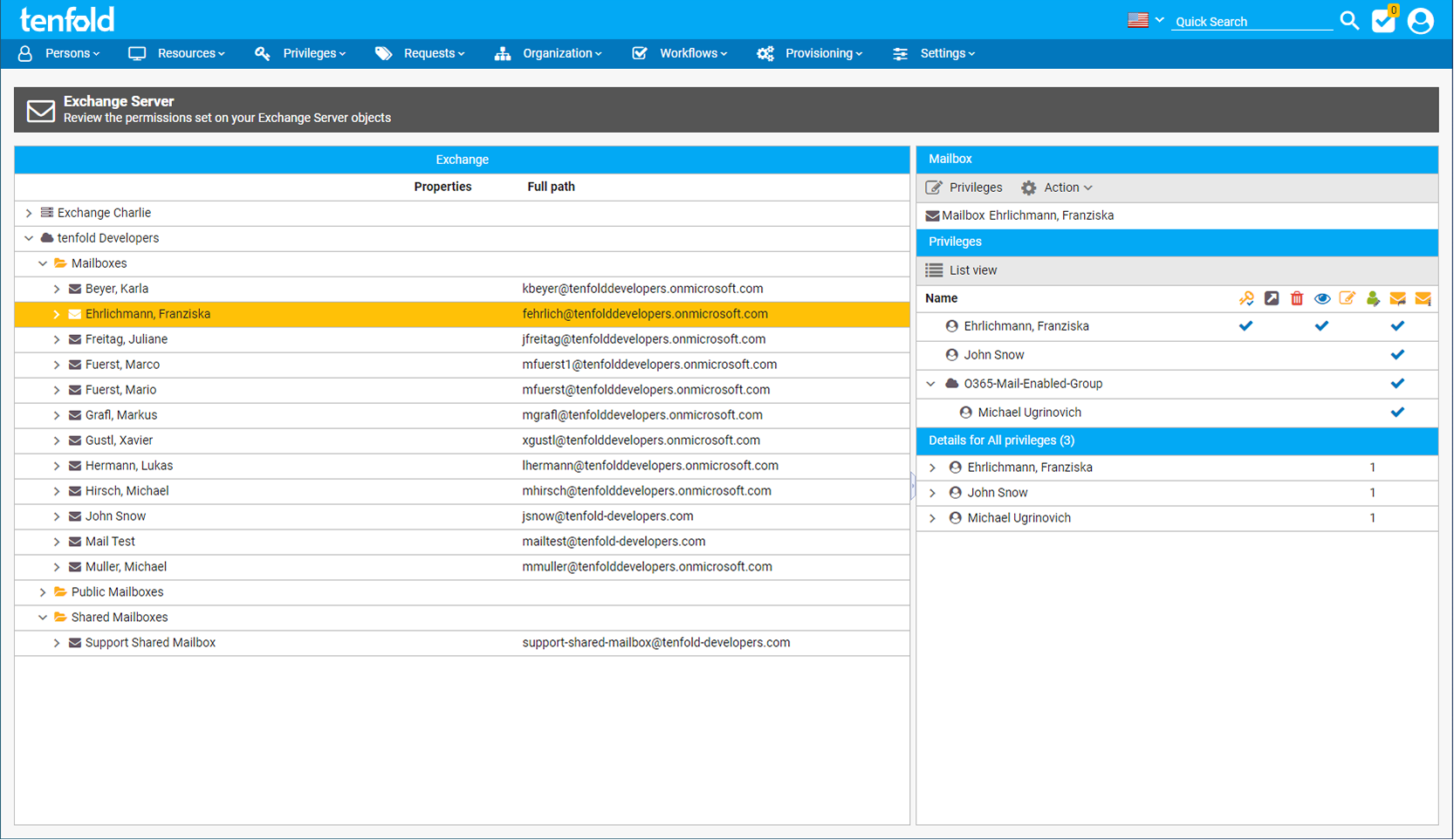Click into the Quick Search field
Screen dimensions: 1454x840
click(x=1253, y=21)
